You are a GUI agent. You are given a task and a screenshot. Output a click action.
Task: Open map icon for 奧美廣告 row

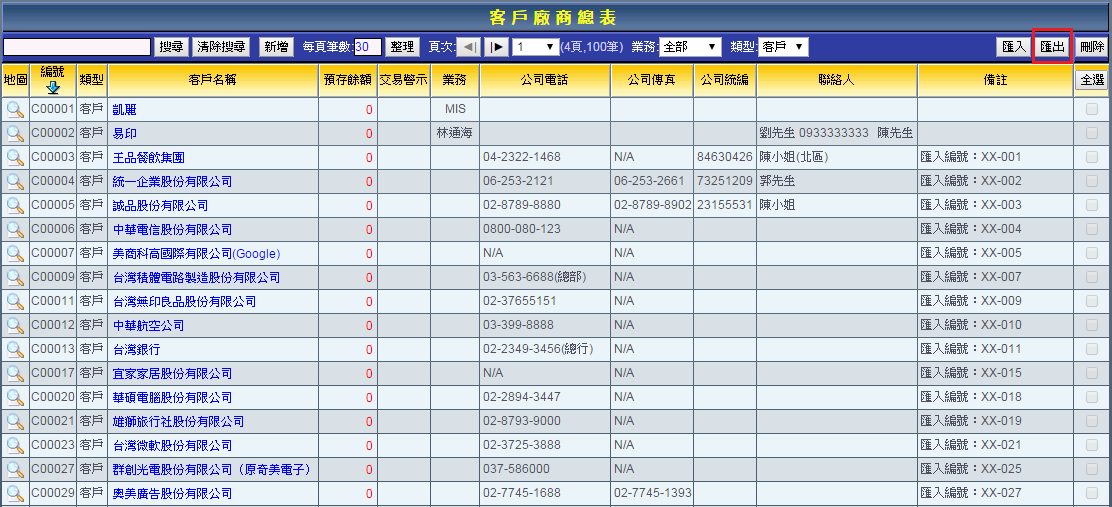[x=15, y=493]
